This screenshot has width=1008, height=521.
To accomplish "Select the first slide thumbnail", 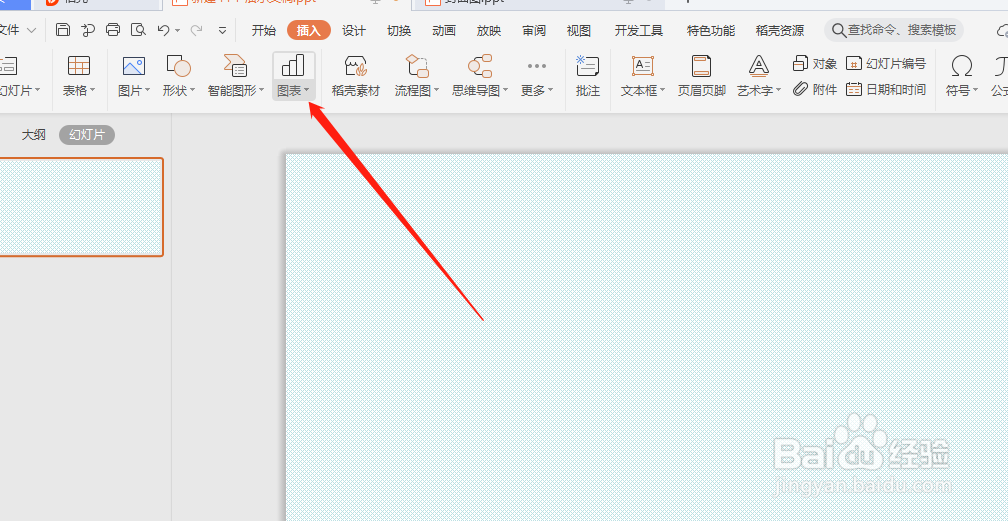I will point(80,207).
